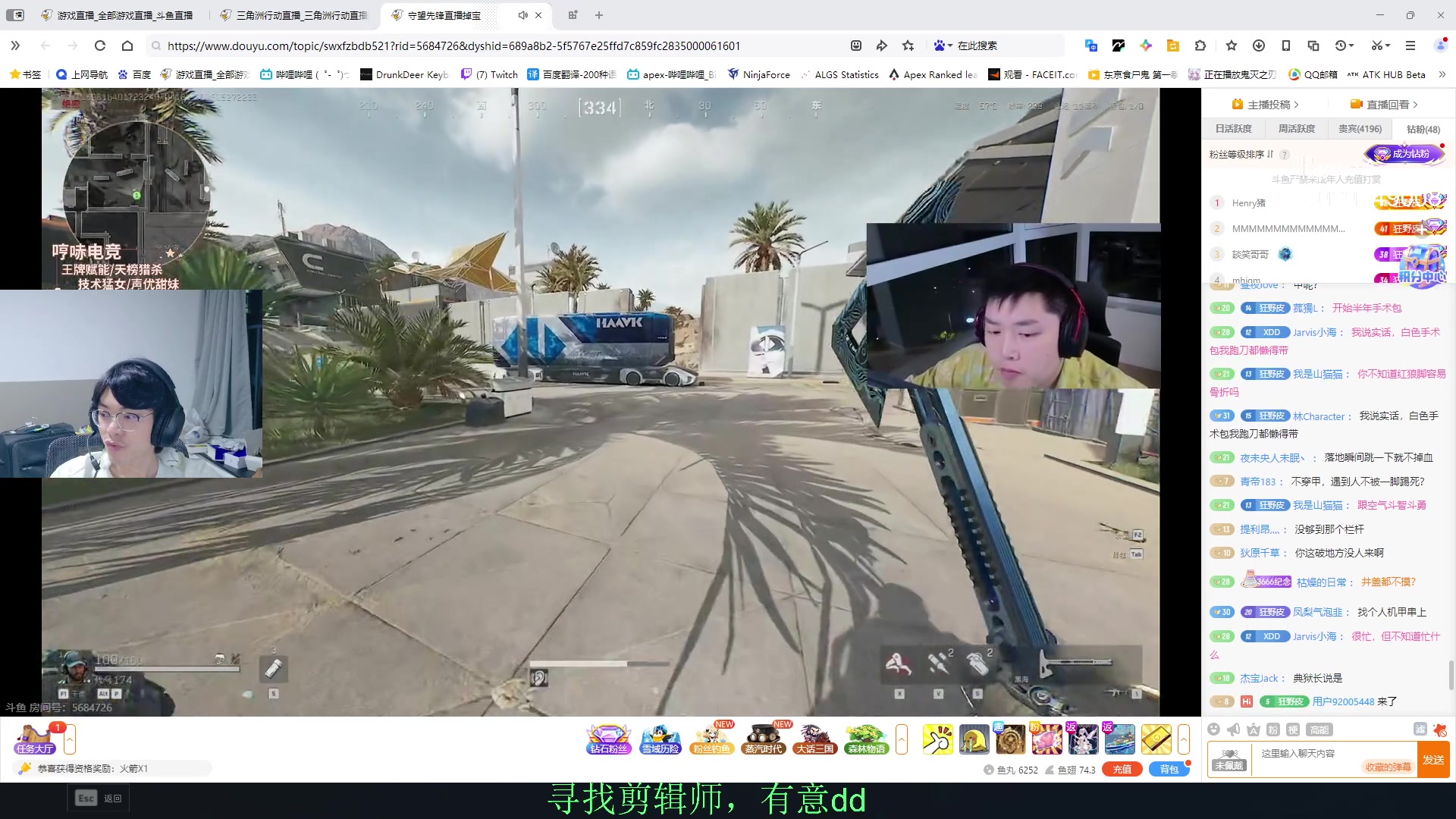This screenshot has height=819, width=1456.
Task: Open 直播回看 replay link
Action: (x=1384, y=104)
